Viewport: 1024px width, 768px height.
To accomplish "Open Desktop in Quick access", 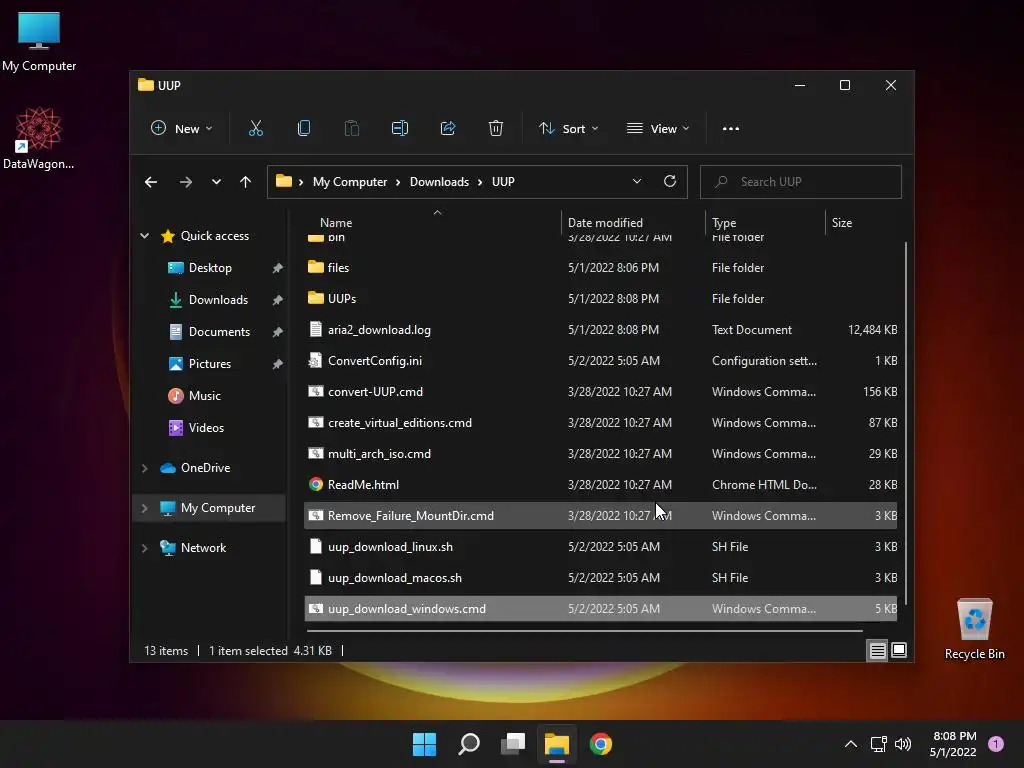I will coord(210,268).
